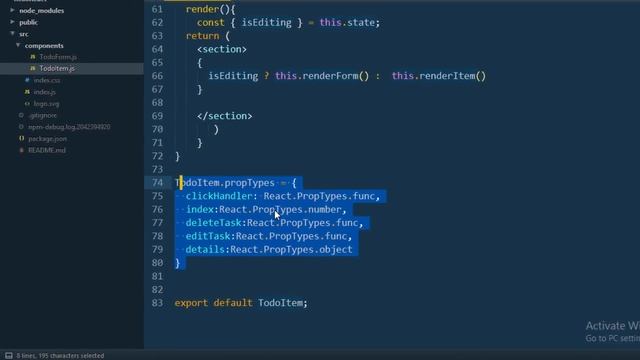This screenshot has width=640, height=360.
Task: Click the index.js file icon
Action: click(x=27, y=92)
